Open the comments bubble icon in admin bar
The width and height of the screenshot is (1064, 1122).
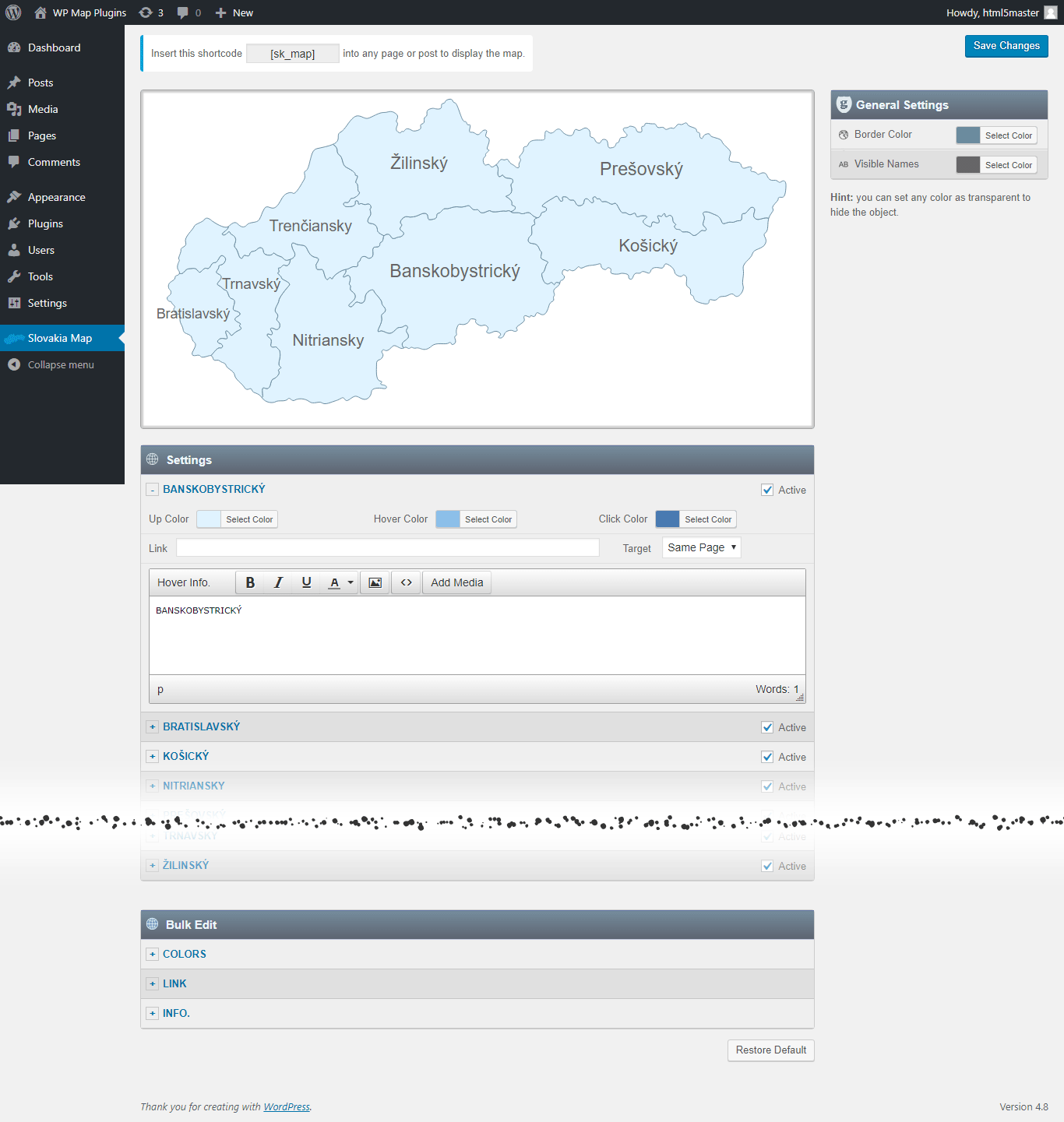pos(182,12)
